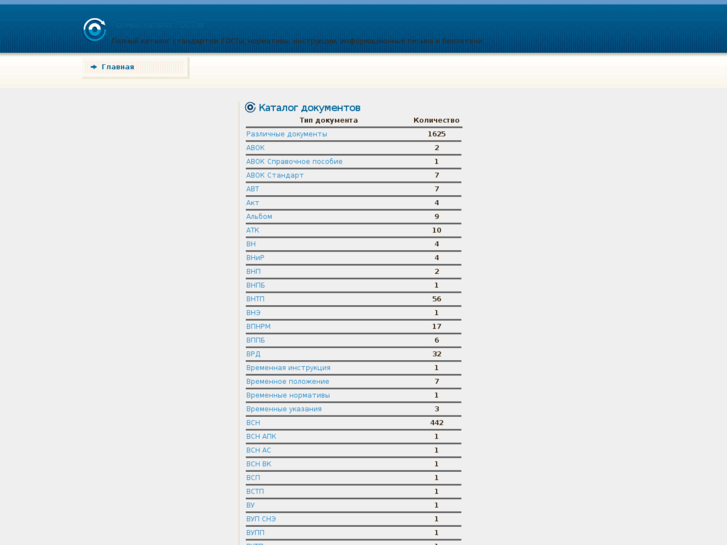Go to the АТК link

(x=253, y=230)
